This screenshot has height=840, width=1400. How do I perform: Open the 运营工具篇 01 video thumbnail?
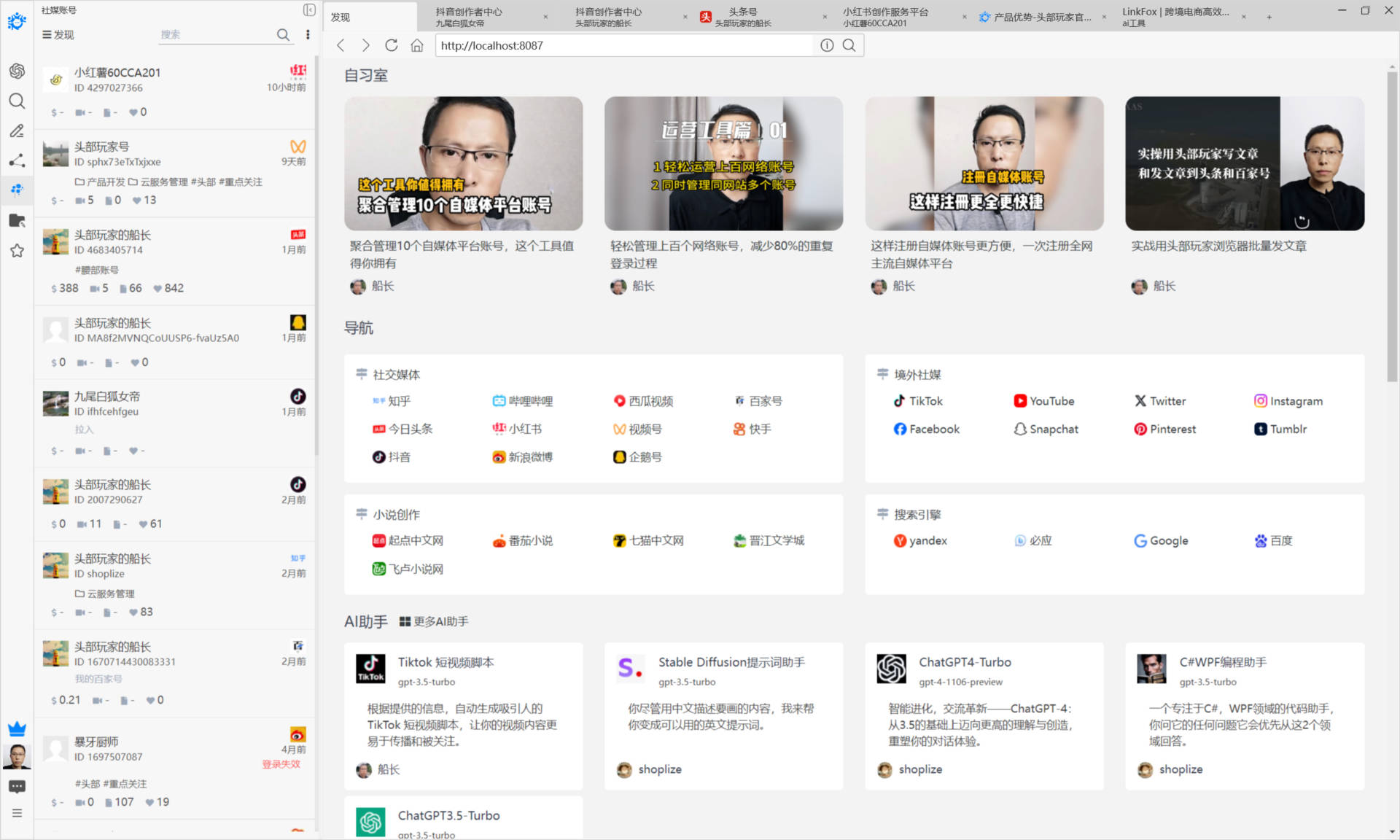(724, 163)
